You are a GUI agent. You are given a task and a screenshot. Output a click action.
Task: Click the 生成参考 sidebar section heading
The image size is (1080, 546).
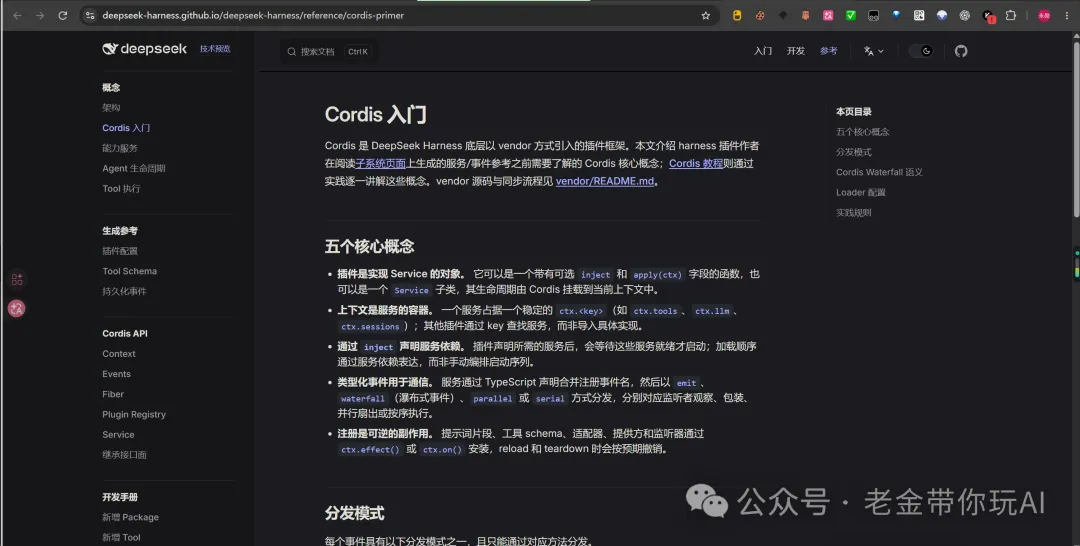(x=120, y=231)
